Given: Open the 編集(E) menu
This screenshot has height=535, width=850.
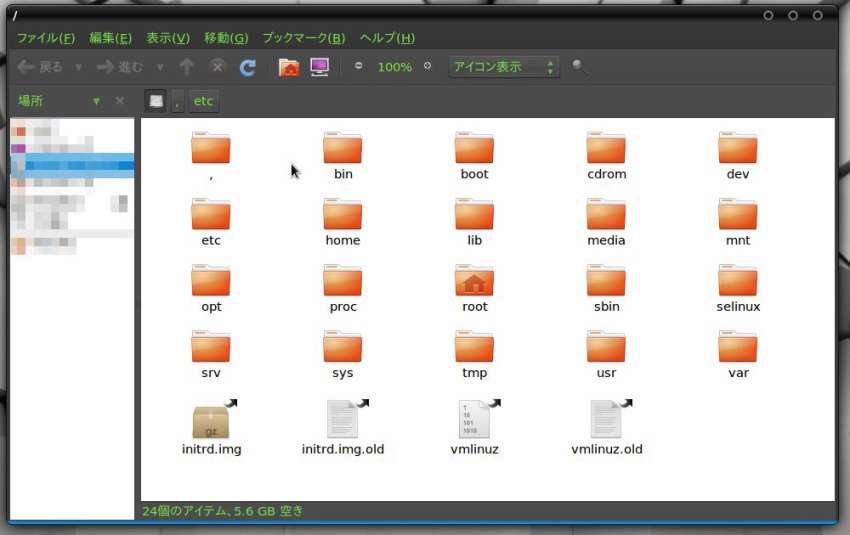Looking at the screenshot, I should [111, 38].
